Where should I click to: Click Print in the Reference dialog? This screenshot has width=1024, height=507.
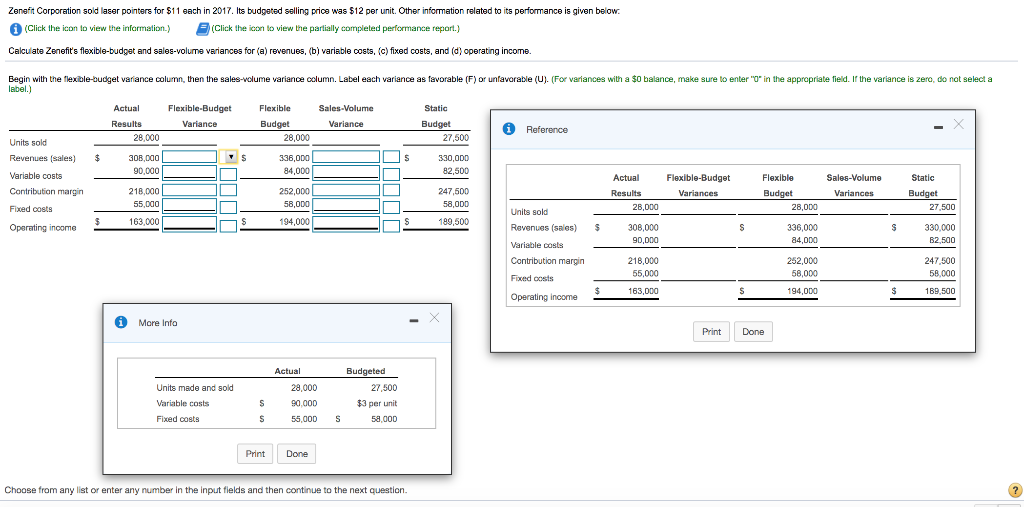click(x=711, y=332)
